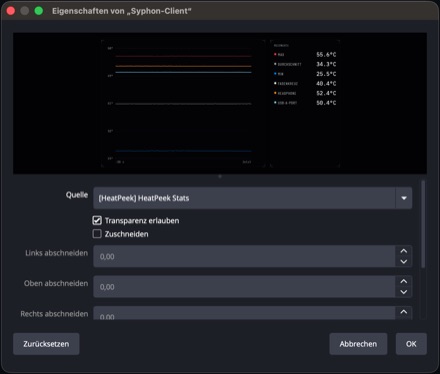Close the Syphon-Client properties window
Viewport: 440px width, 374px height.
(11, 11)
